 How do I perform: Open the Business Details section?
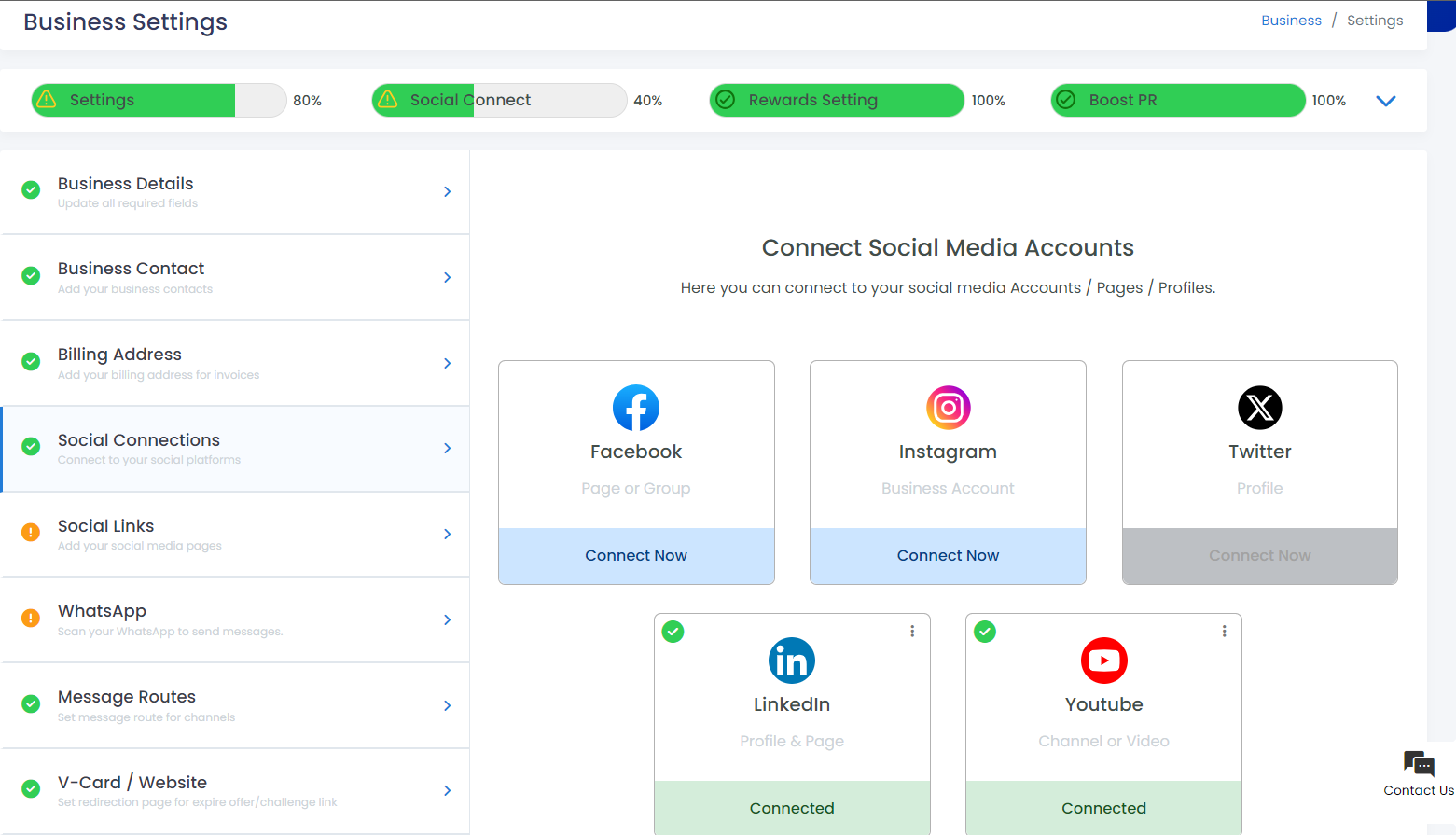pos(235,192)
